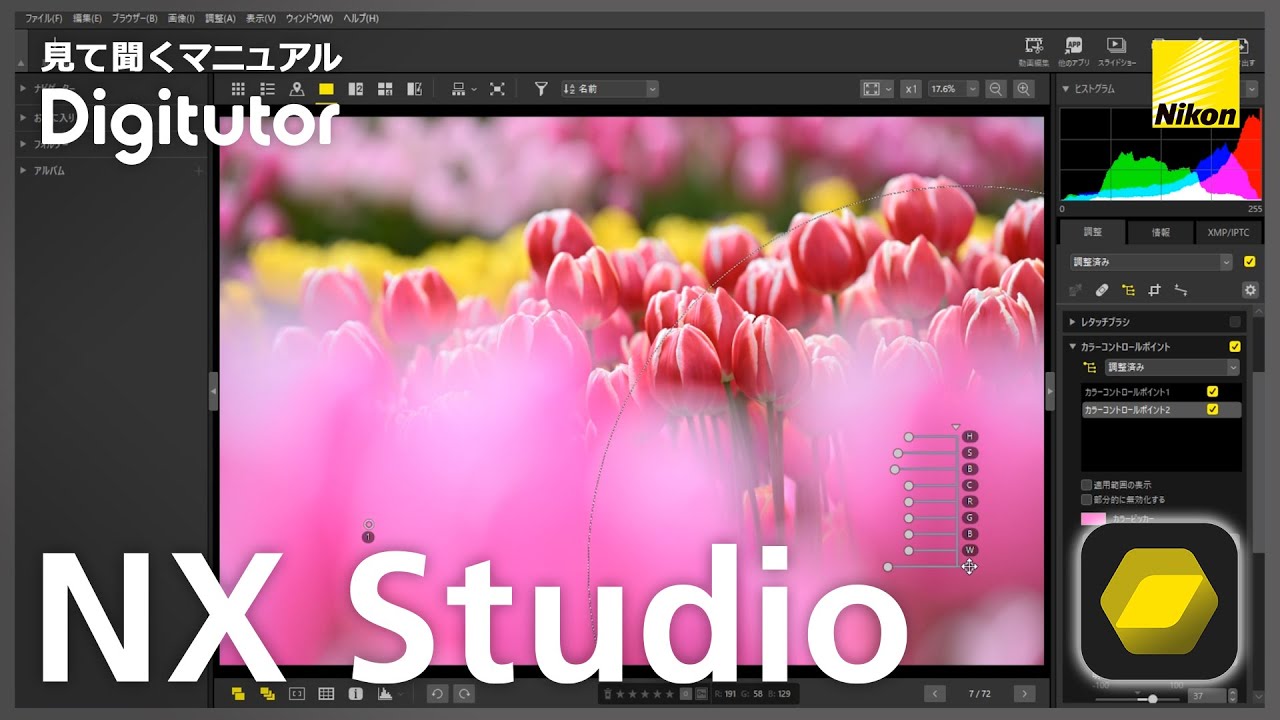1280x720 pixels.
Task: Enable 部分的に無効化する checkbox
Action: coord(1086,499)
